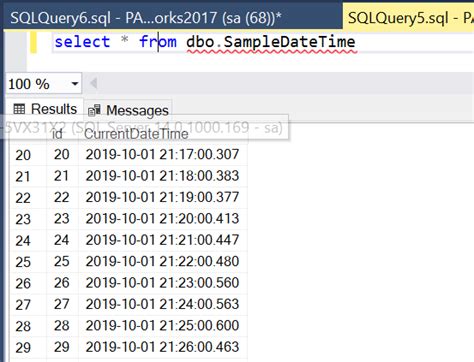This screenshot has height=362, width=474.
Task: Click the id cell of row 20
Action: [62, 154]
